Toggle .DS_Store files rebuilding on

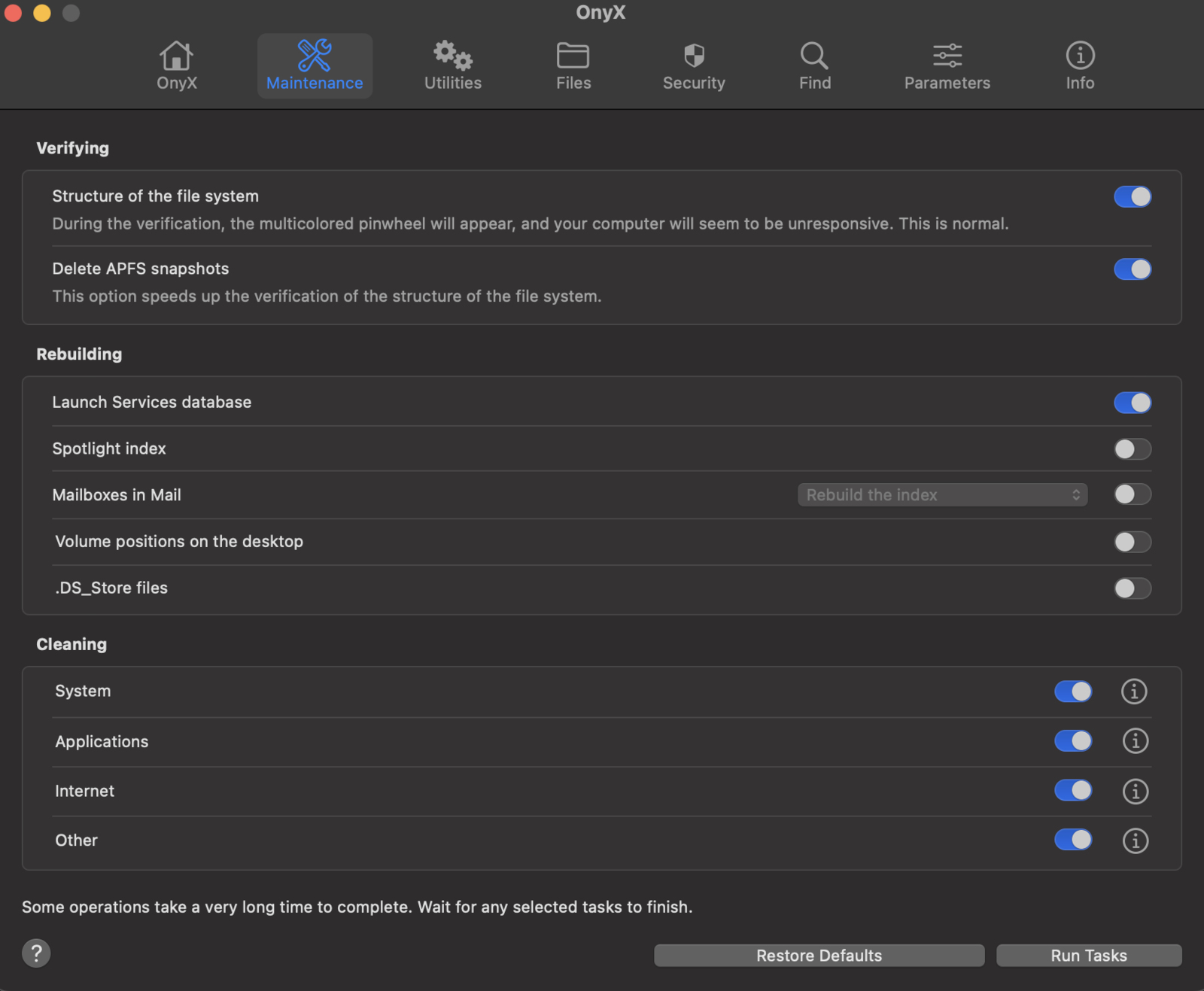click(x=1131, y=588)
